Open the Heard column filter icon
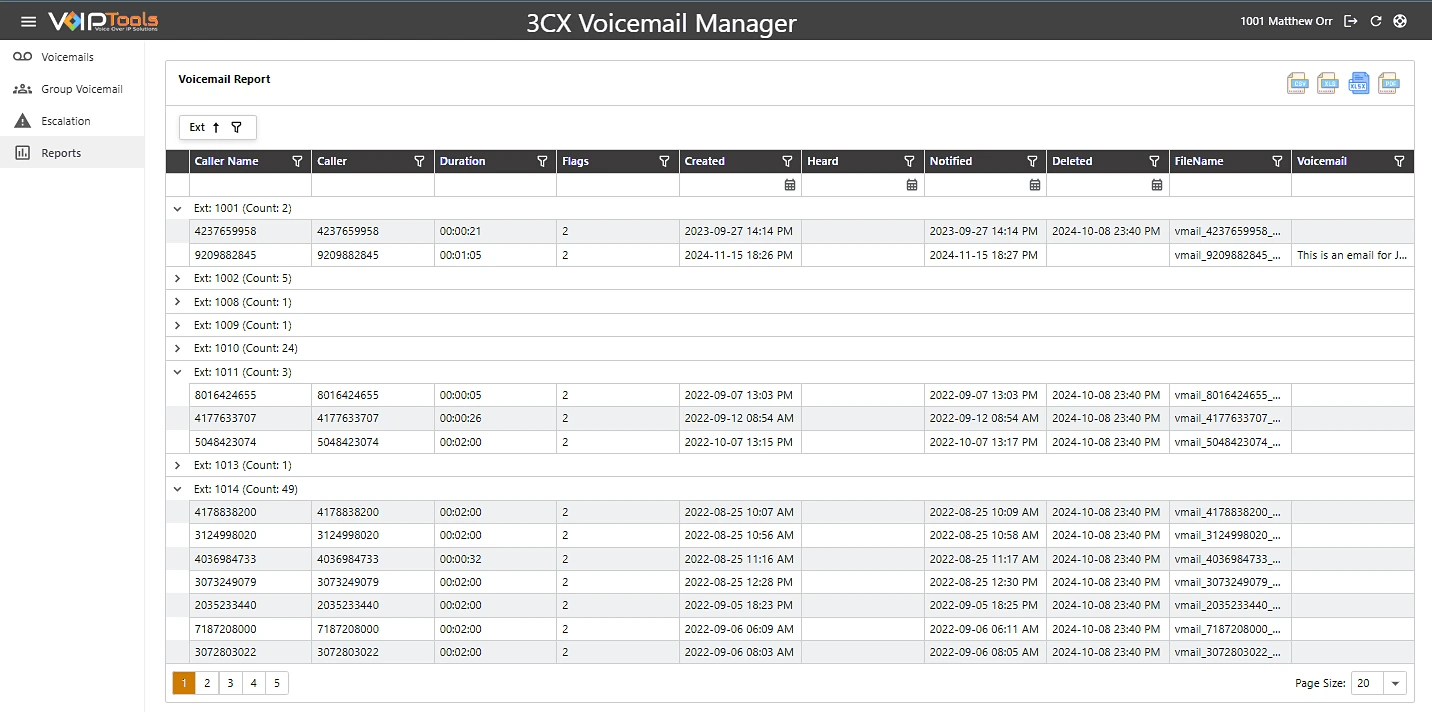1432x712 pixels. pos(909,161)
